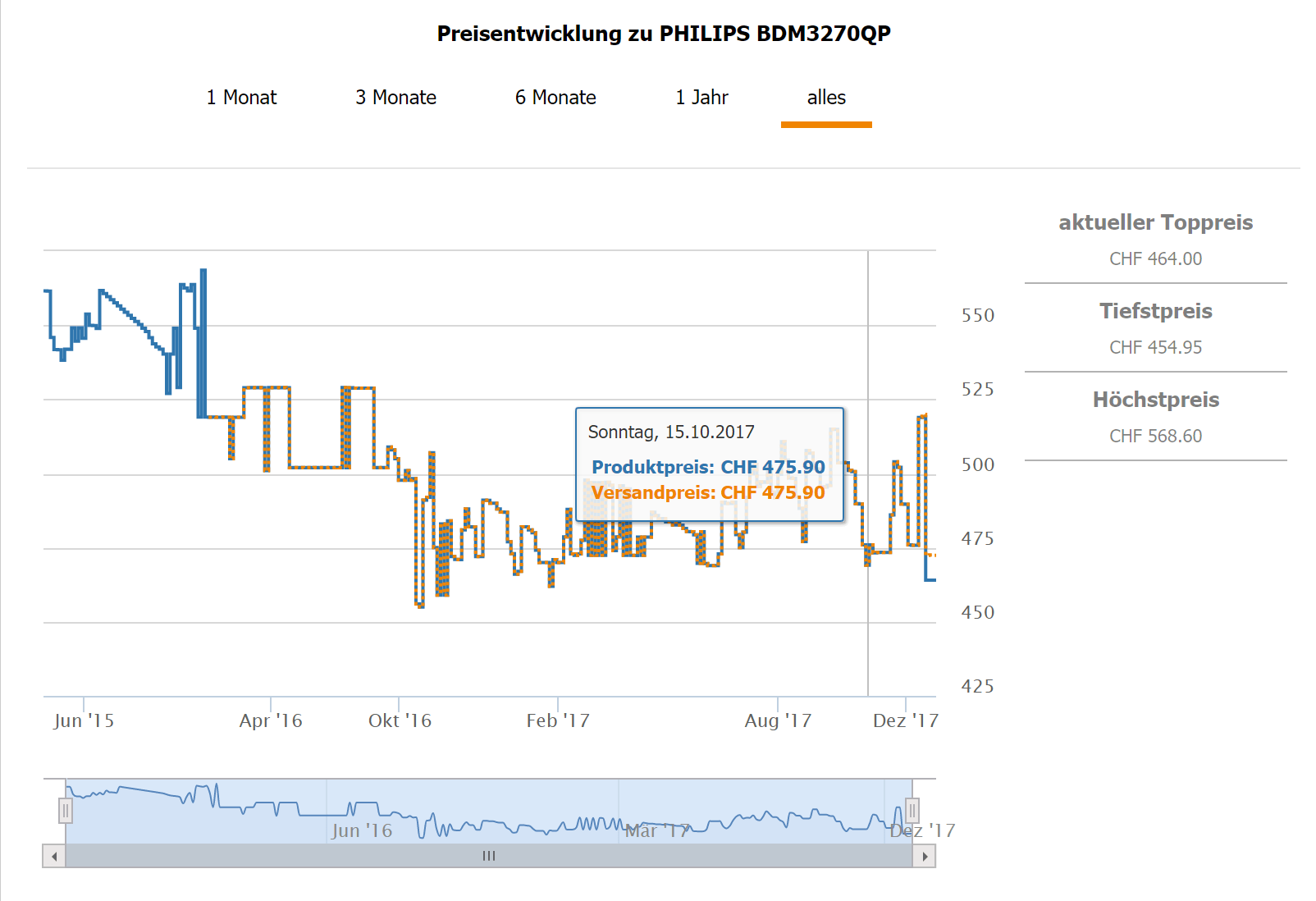Click the Aug '17 x-axis label
1316x901 pixels.
point(778,720)
